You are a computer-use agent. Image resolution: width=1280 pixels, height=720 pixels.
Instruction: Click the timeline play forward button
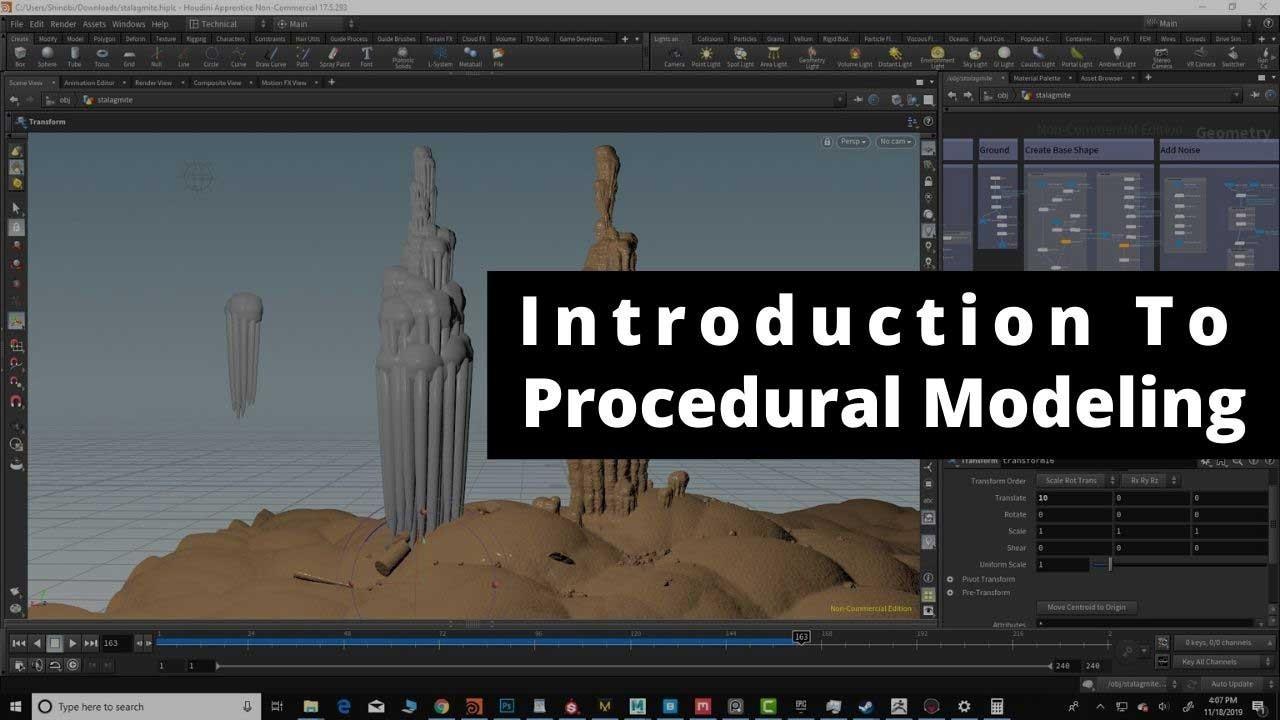tap(73, 644)
